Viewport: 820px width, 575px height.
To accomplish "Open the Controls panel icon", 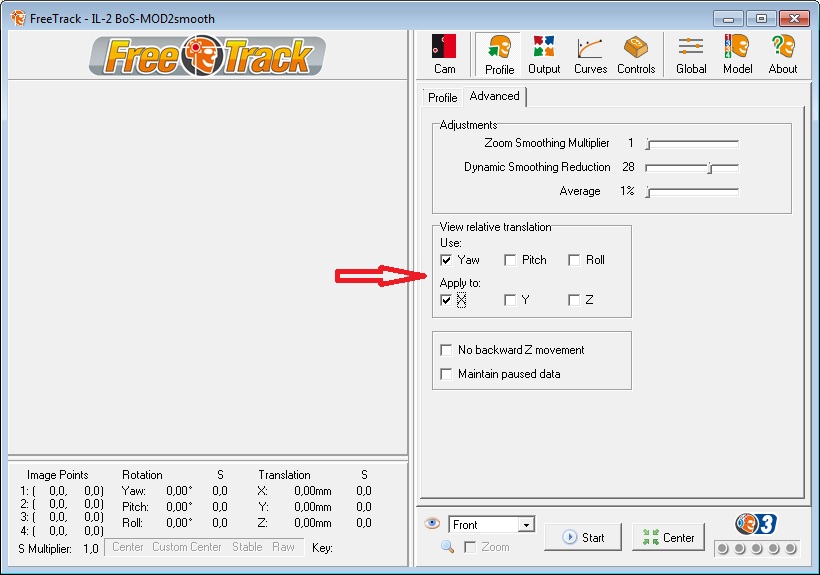I will tap(636, 54).
